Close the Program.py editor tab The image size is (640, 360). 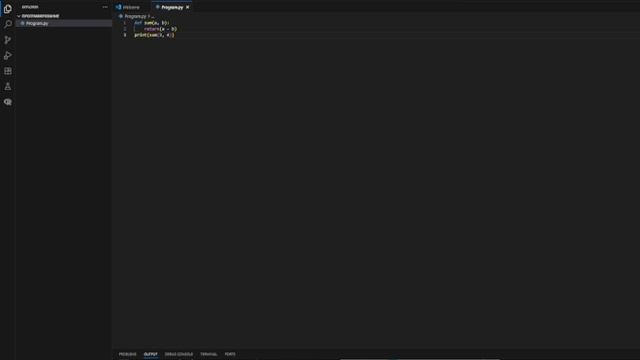[188, 7]
